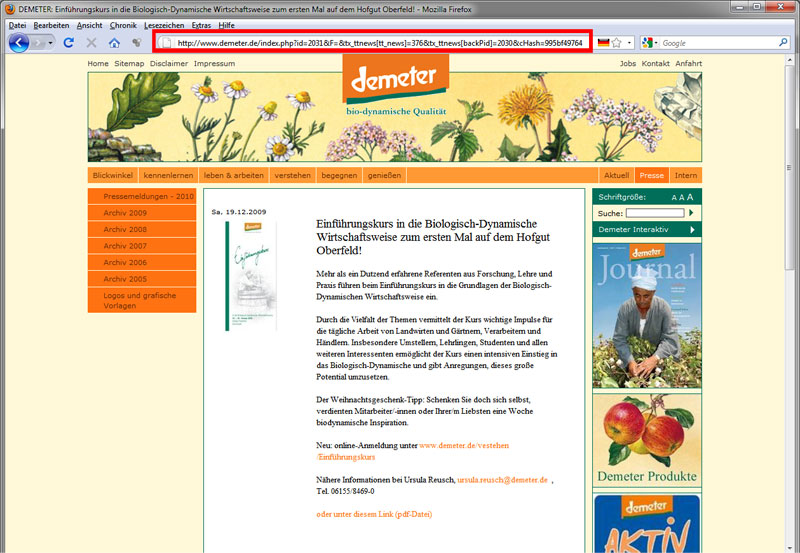Open Archiv 2007 in sidebar
This screenshot has width=800, height=553.
[142, 245]
